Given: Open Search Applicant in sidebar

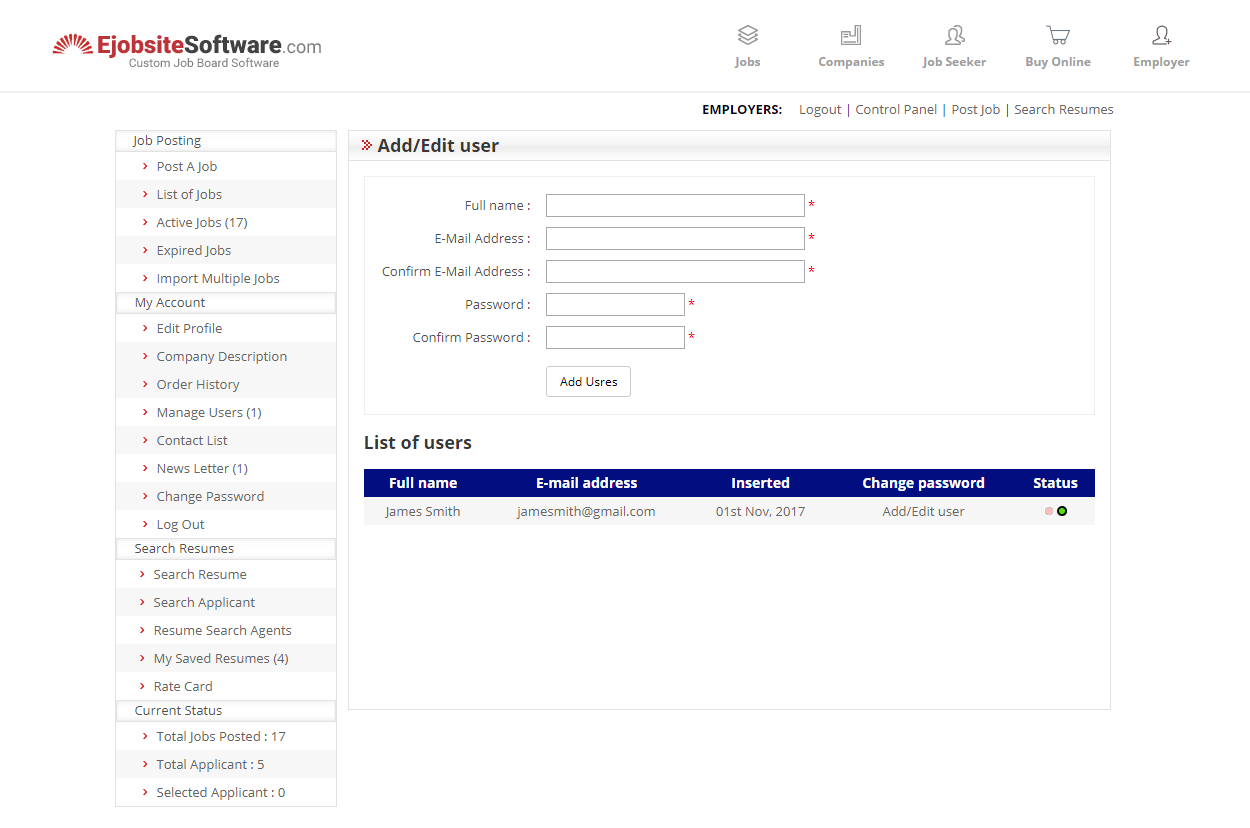Looking at the screenshot, I should [204, 603].
